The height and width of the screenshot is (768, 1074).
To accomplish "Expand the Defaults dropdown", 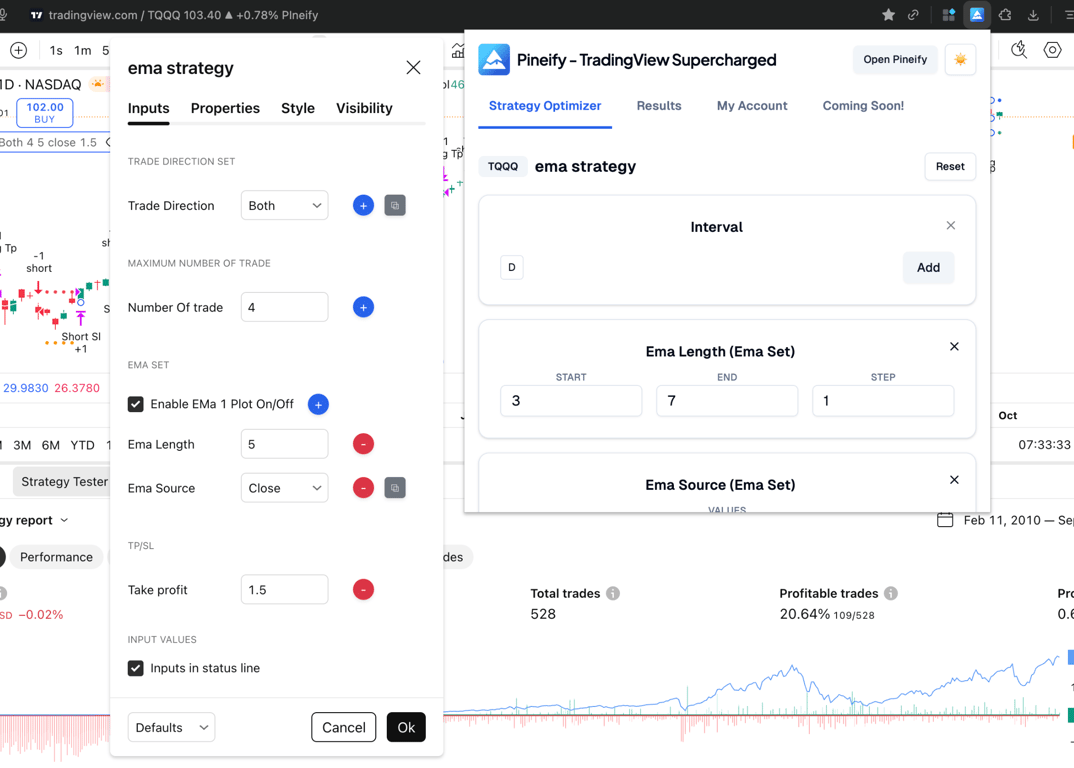I will [171, 727].
